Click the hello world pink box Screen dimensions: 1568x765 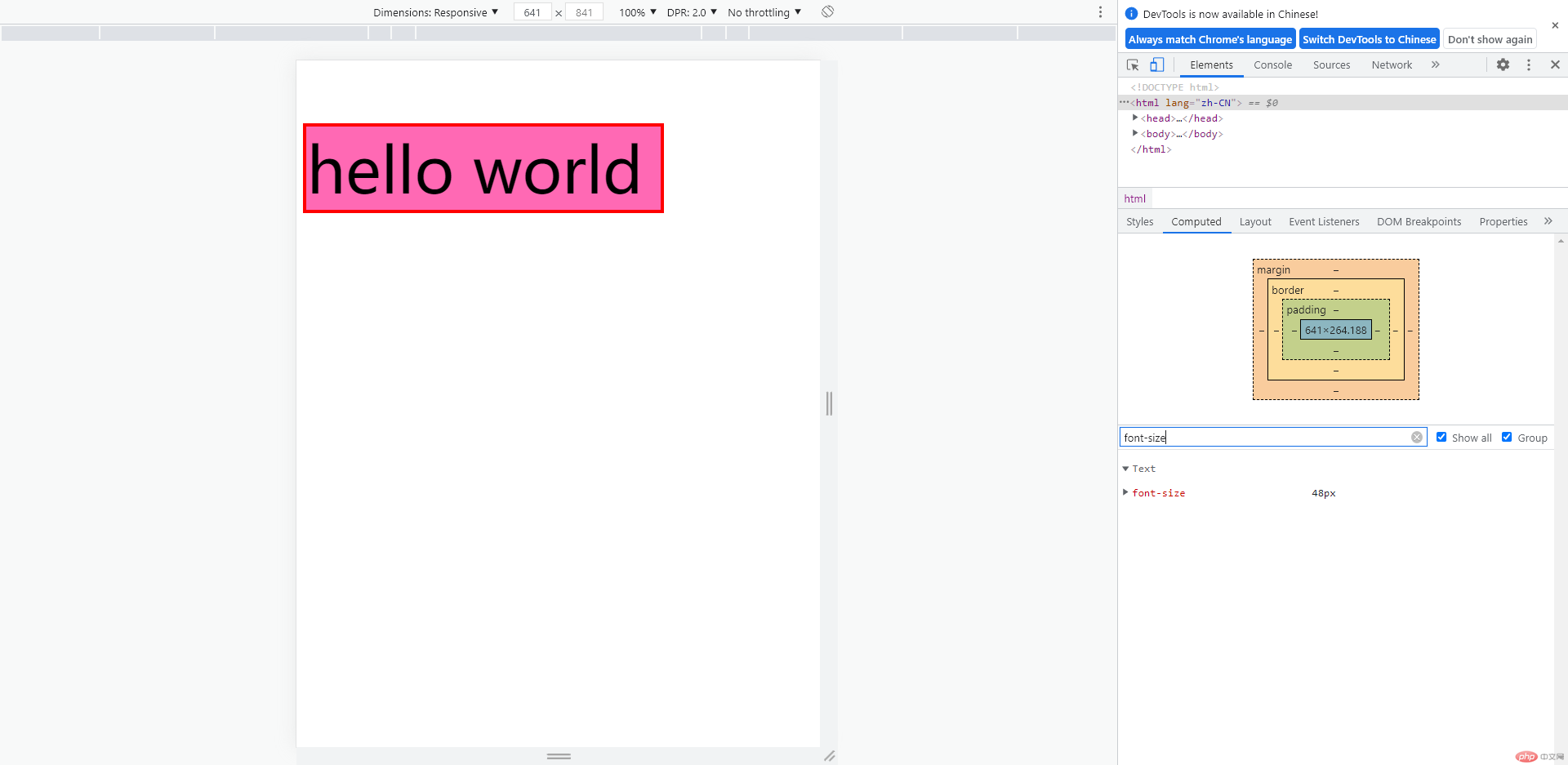(483, 168)
